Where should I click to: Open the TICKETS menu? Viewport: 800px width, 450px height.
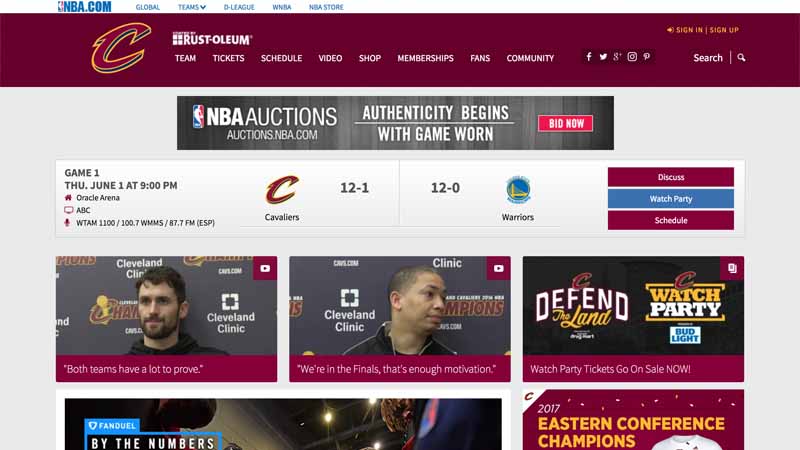point(228,58)
